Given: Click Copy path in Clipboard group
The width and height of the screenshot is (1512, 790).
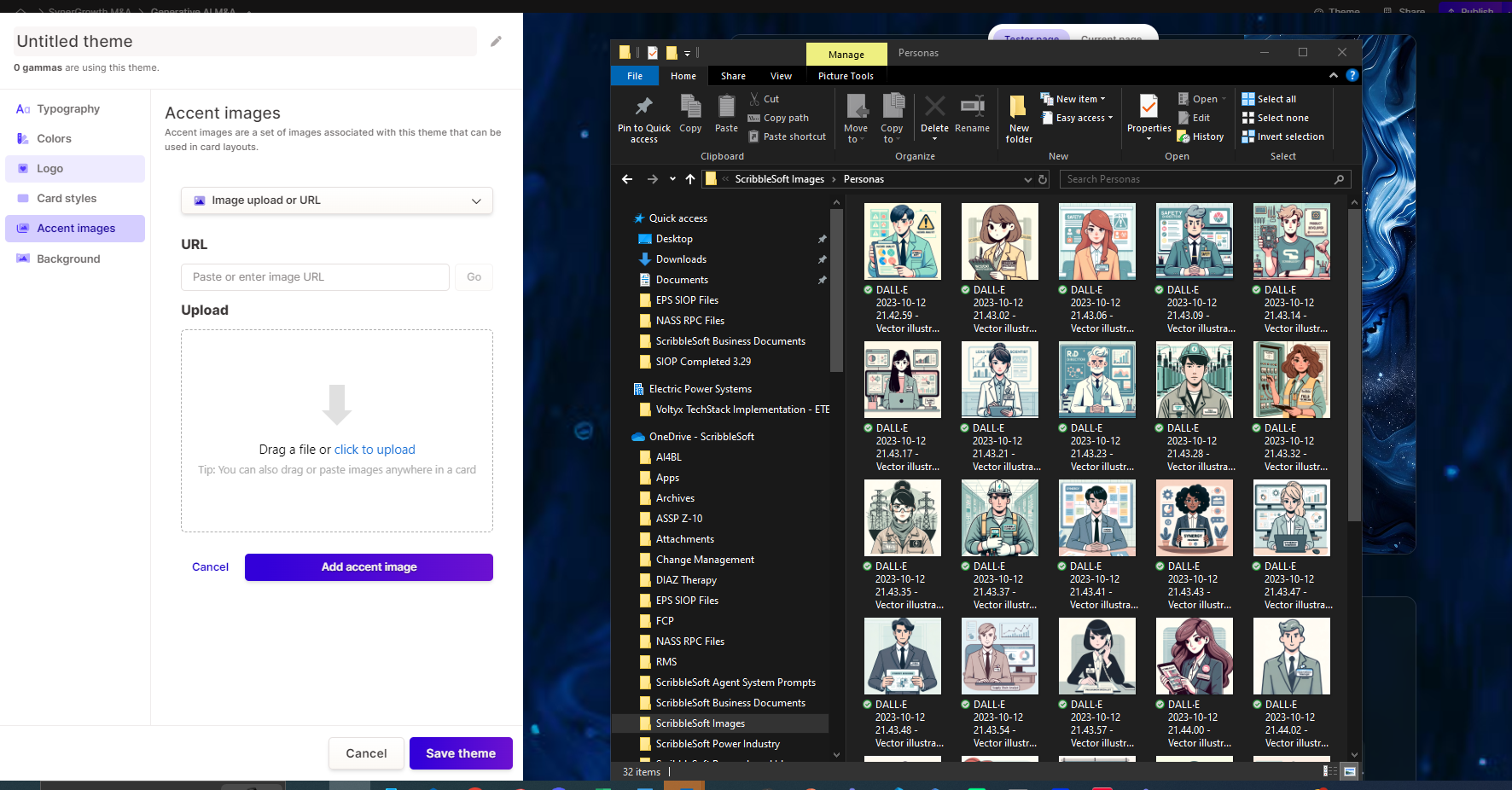Looking at the screenshot, I should (778, 118).
